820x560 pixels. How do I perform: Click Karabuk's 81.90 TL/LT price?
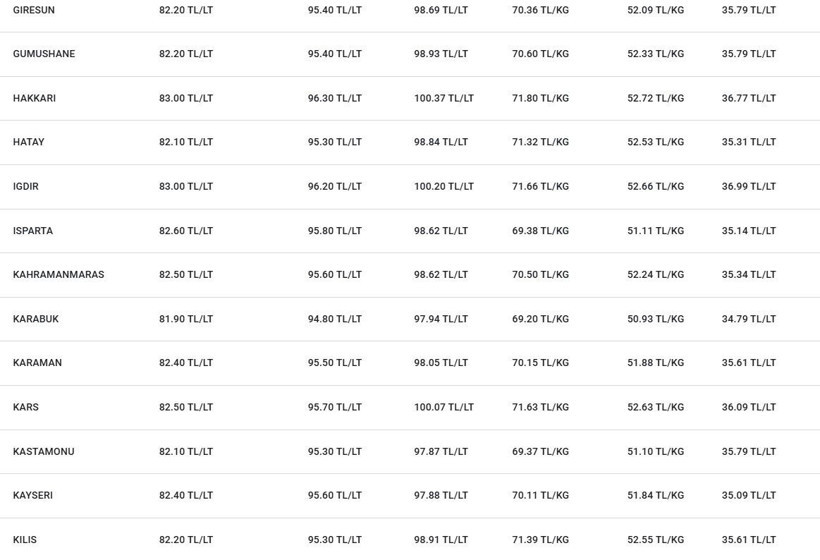(x=186, y=319)
